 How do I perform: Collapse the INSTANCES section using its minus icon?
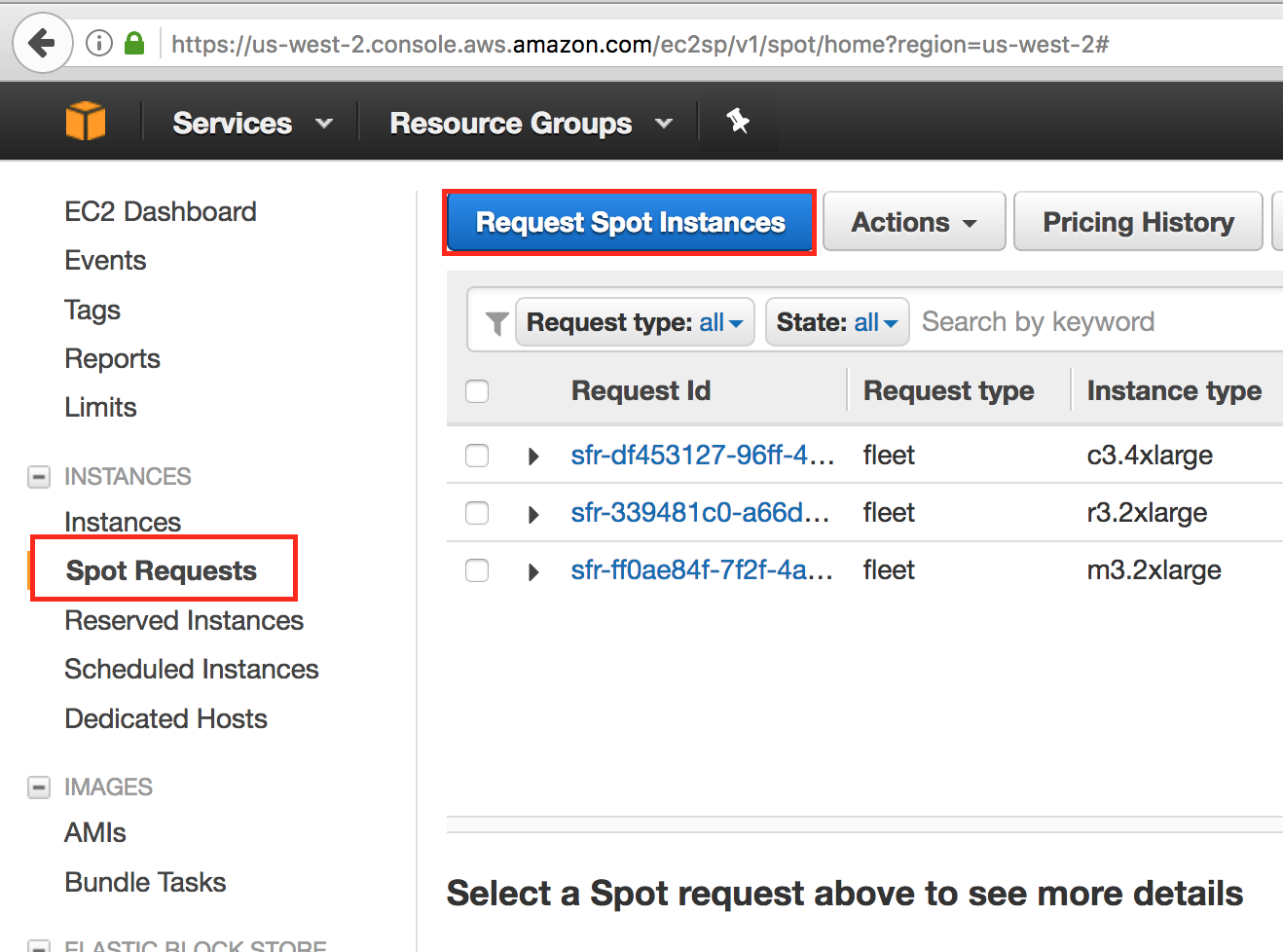point(38,476)
